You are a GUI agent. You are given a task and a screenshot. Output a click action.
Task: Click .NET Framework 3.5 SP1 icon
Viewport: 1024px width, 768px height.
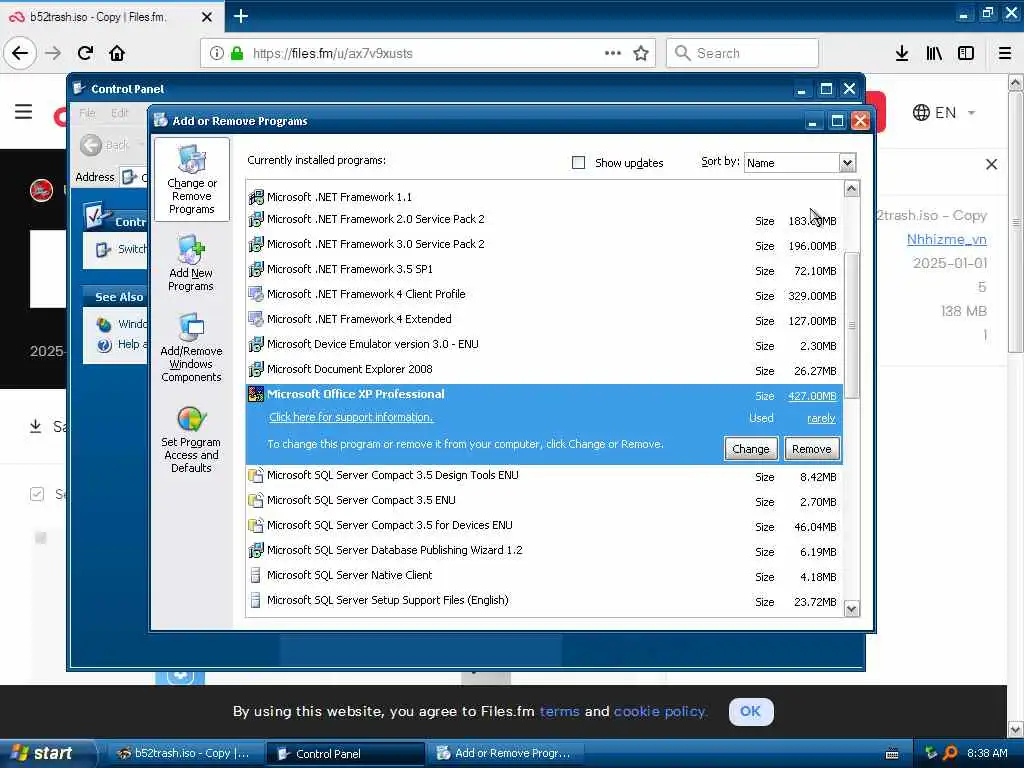[256, 269]
